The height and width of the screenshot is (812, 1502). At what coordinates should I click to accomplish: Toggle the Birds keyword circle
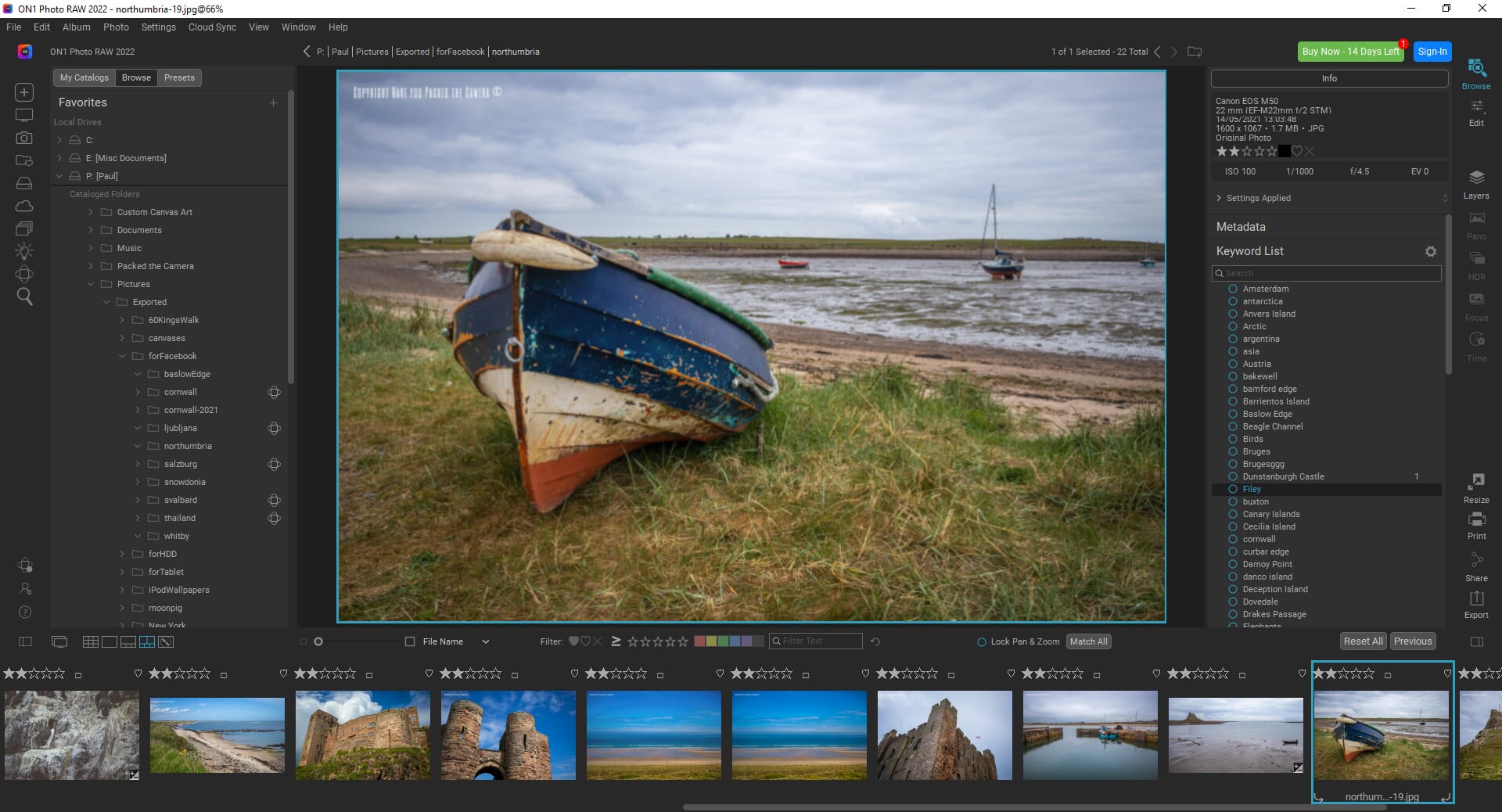[1233, 439]
